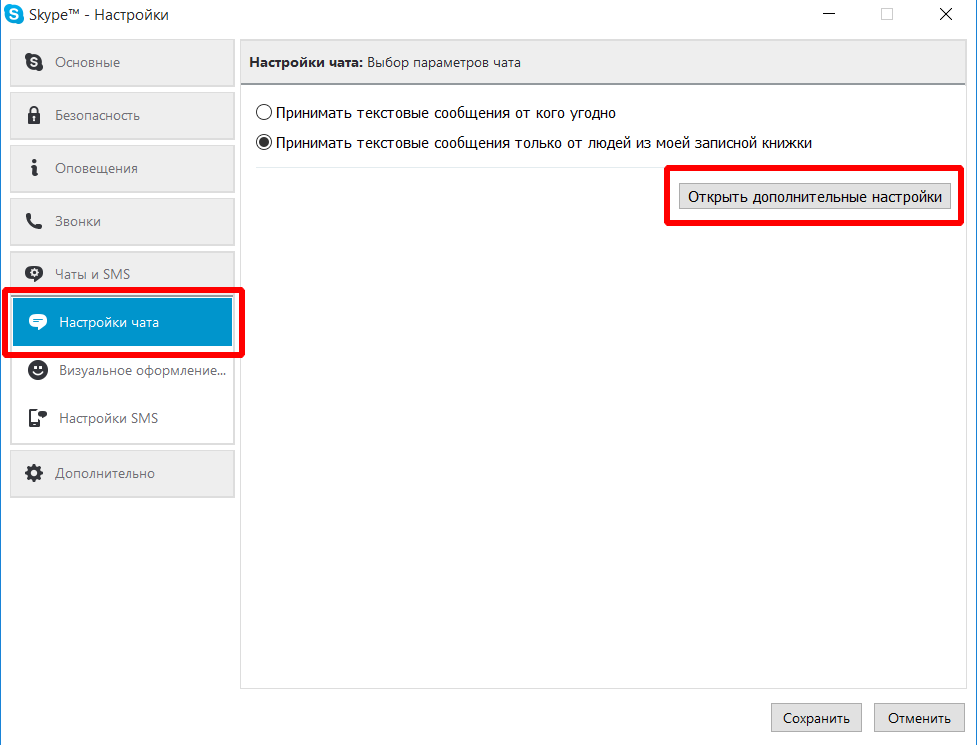This screenshot has height=745, width=977.
Task: Click the phone message icon beside Настройки SMS
Action: 38,418
